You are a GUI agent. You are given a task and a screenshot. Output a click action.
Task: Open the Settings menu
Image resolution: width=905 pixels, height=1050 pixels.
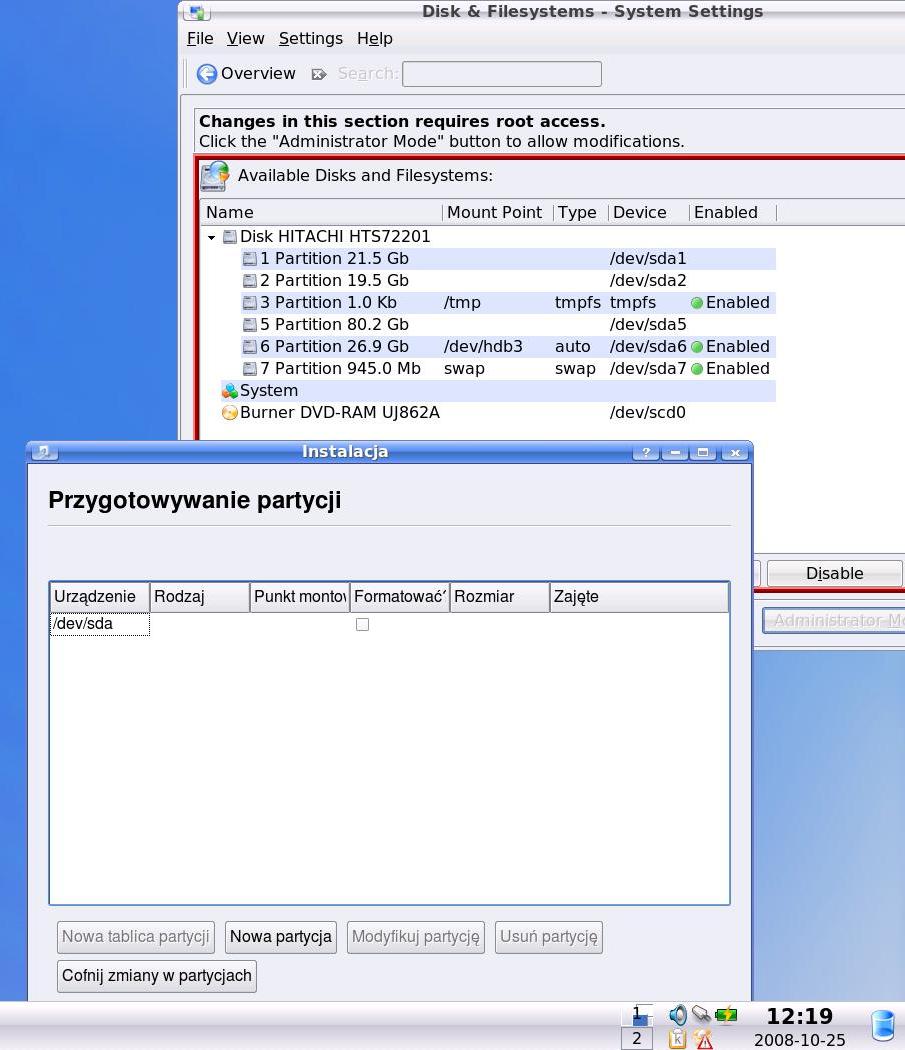point(310,38)
